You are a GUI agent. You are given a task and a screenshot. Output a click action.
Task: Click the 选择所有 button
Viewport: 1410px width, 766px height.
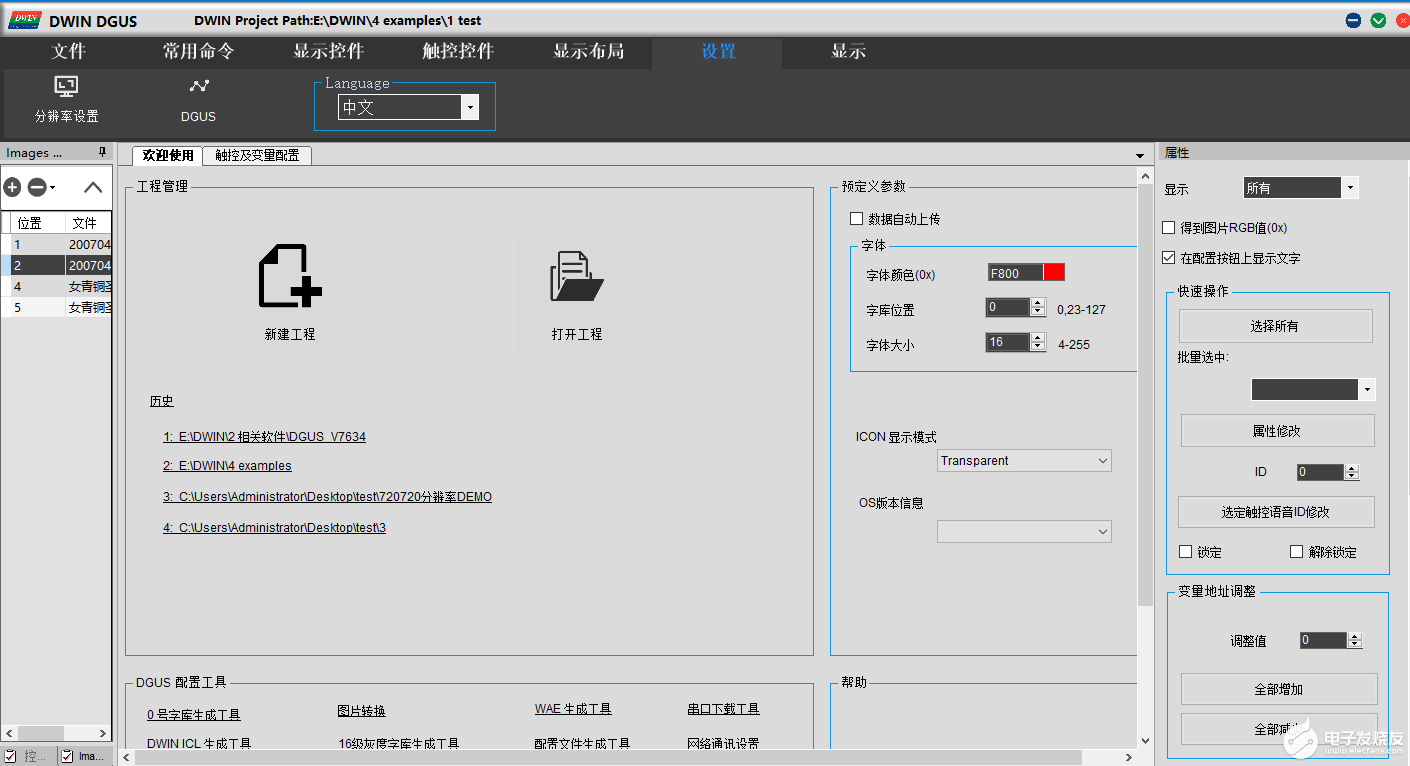1275,326
